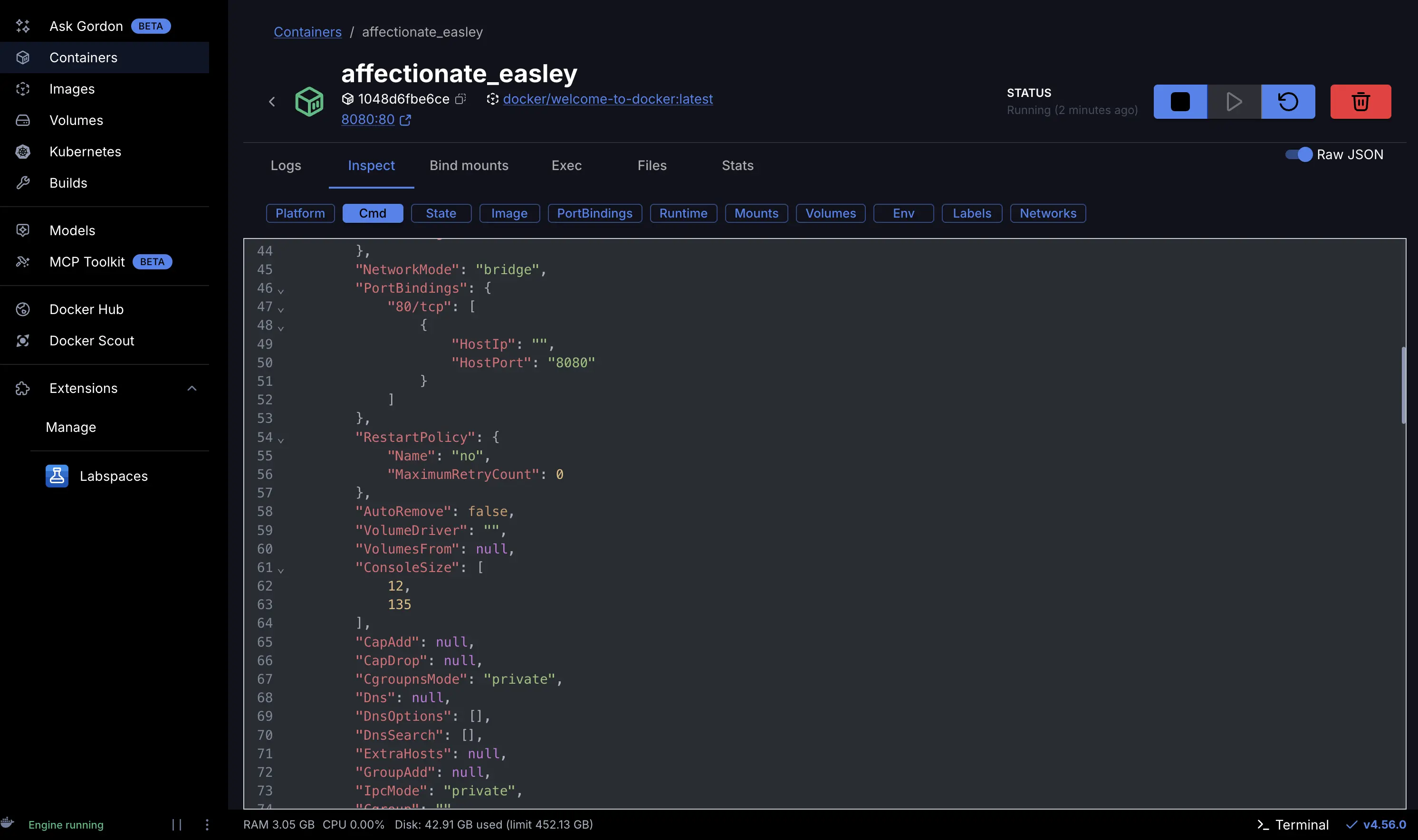Image resolution: width=1418 pixels, height=840 pixels.
Task: Open Docker Scout
Action: pos(91,340)
